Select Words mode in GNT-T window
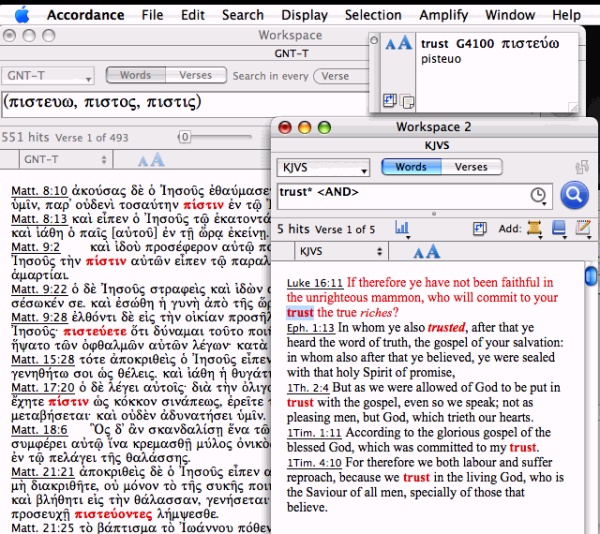 [135, 75]
